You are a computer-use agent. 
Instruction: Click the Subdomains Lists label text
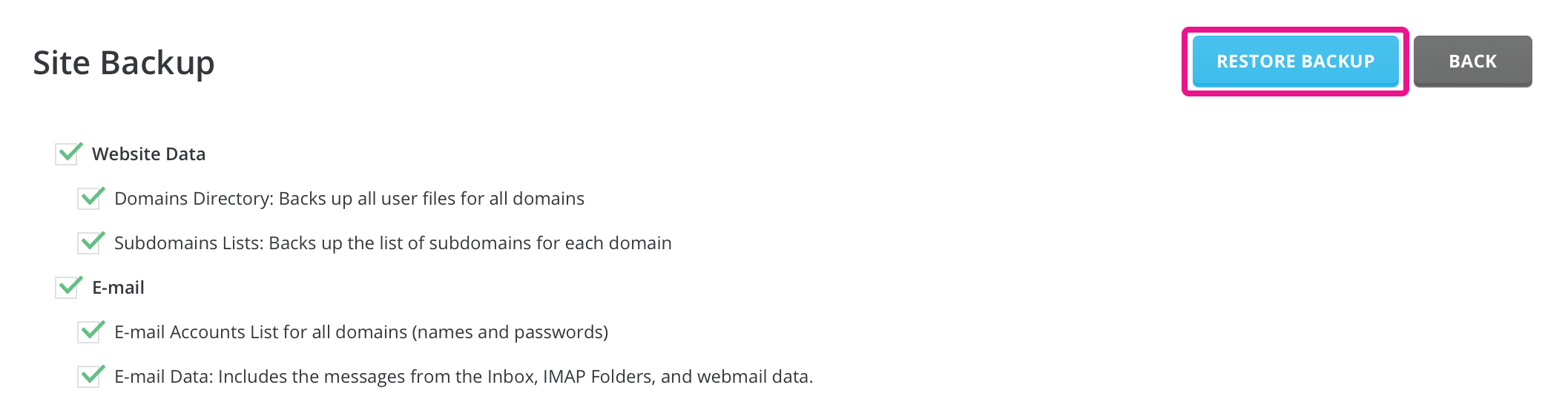pos(188,243)
